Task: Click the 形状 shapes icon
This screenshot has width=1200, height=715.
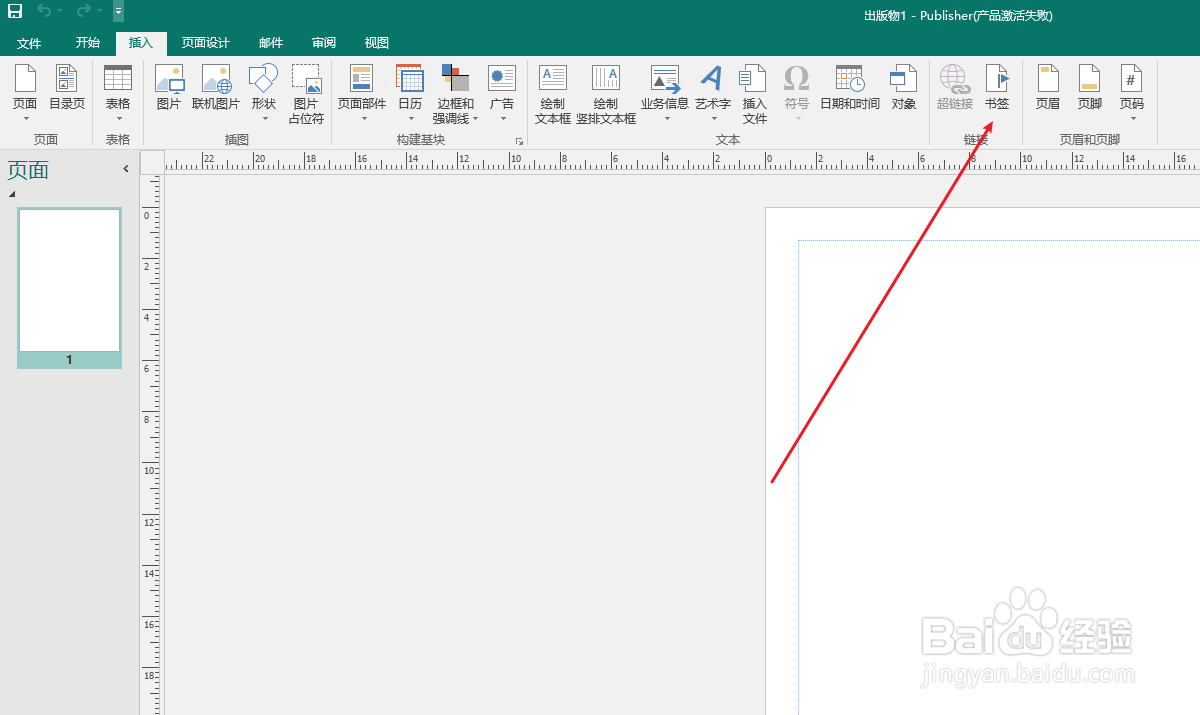Action: click(264, 78)
